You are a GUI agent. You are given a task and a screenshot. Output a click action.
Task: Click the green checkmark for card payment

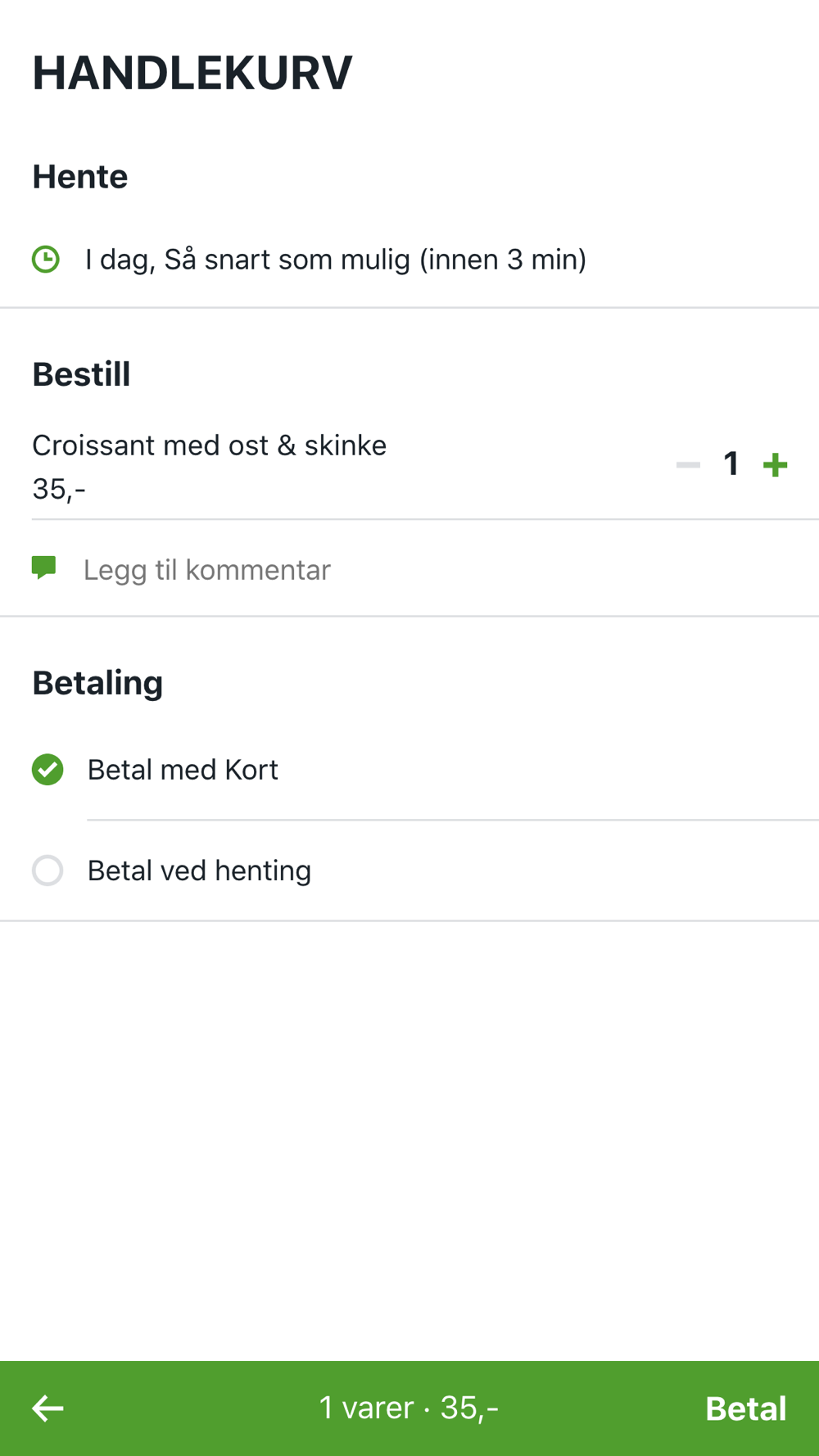pyautogui.click(x=48, y=770)
